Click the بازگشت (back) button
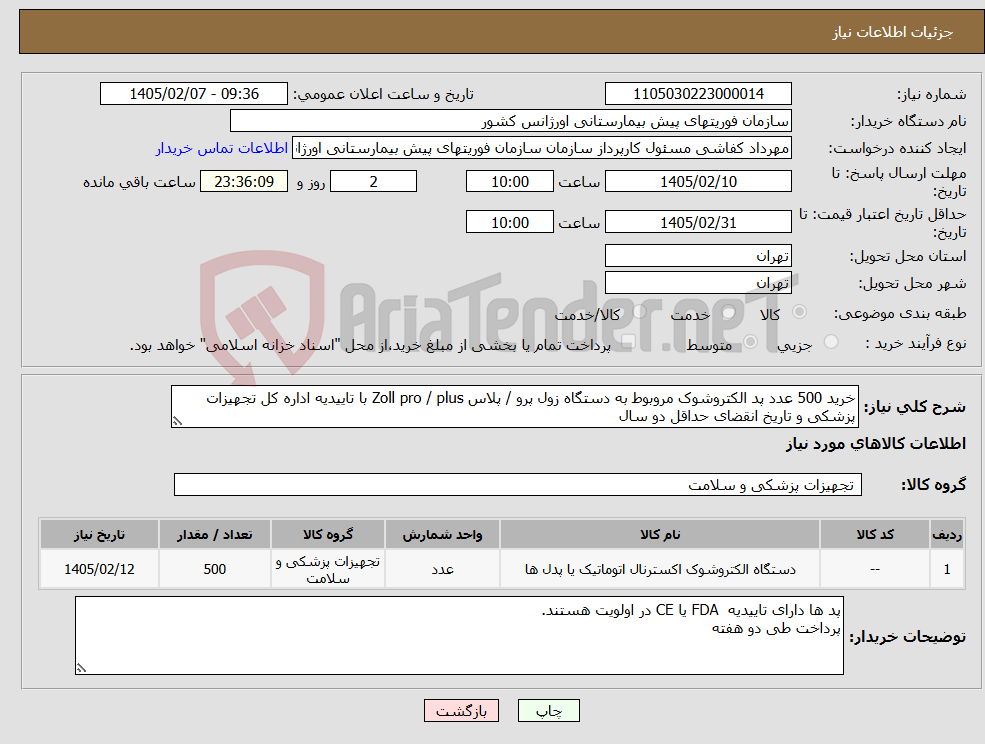 coord(461,711)
